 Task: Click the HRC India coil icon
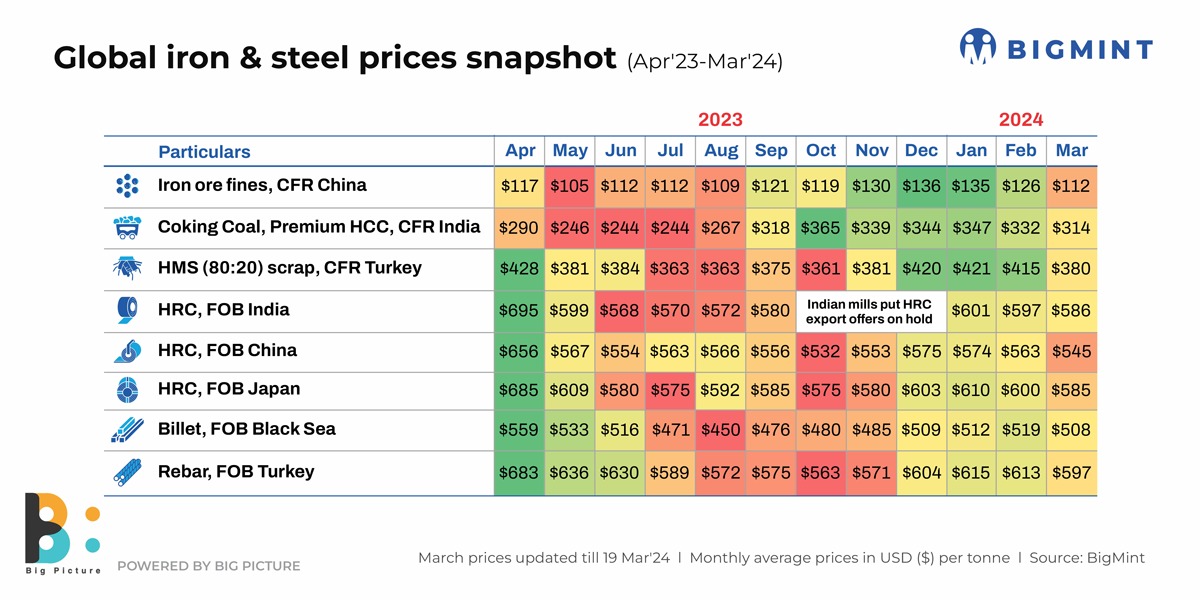click(127, 311)
